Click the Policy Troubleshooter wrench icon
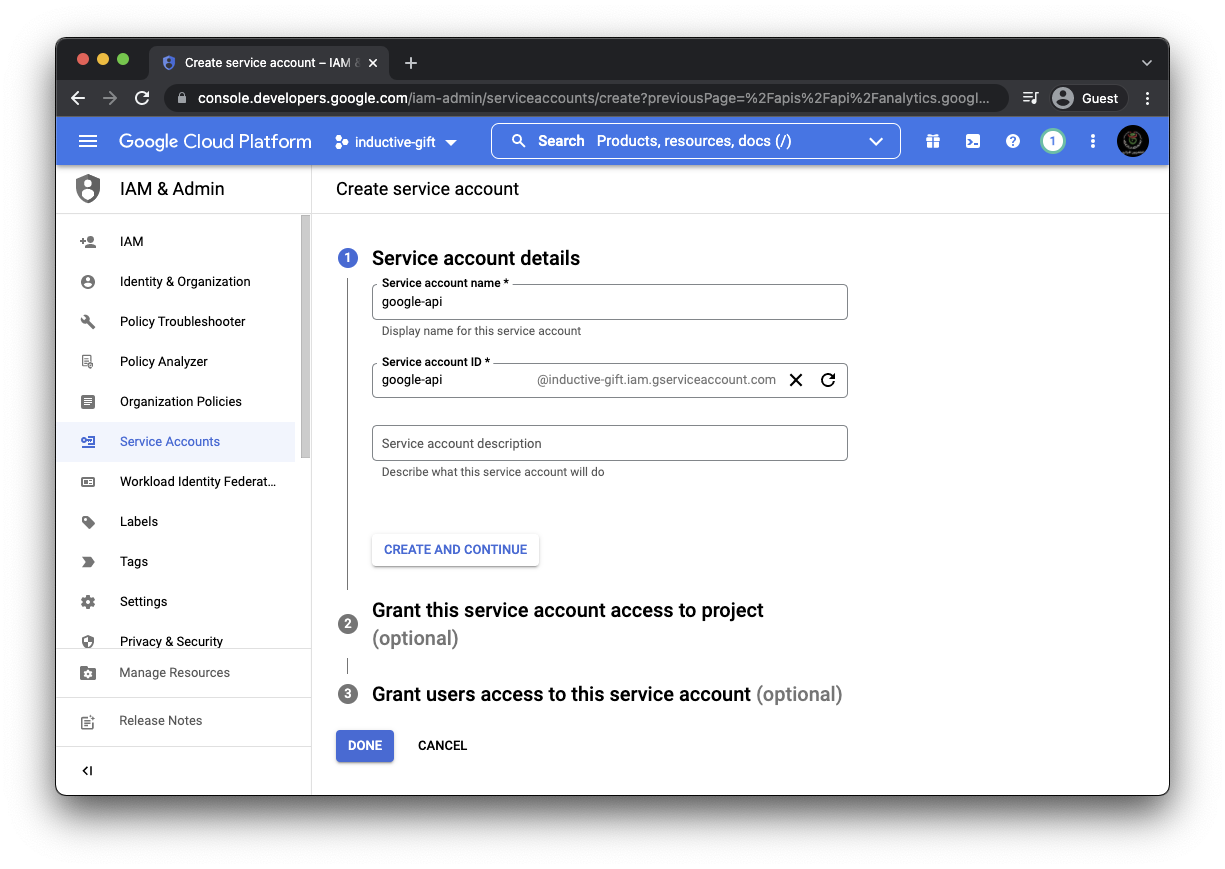Viewport: 1225px width, 869px height. pyautogui.click(x=88, y=322)
